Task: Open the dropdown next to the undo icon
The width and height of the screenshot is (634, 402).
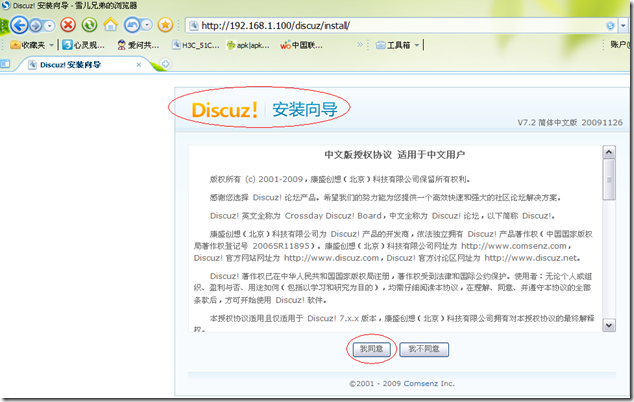Action: click(x=147, y=25)
